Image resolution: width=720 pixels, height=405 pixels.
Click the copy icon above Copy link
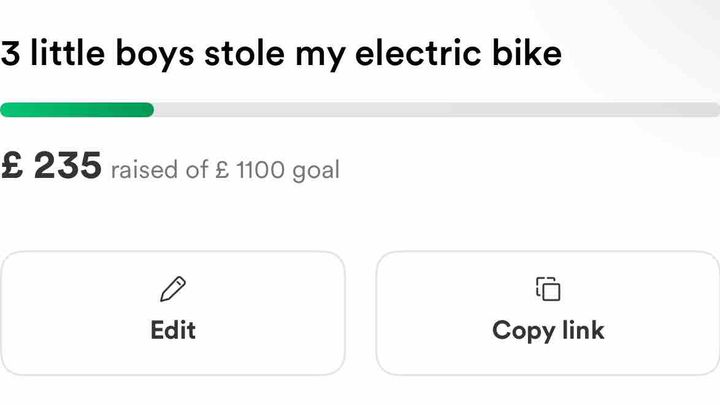click(548, 289)
